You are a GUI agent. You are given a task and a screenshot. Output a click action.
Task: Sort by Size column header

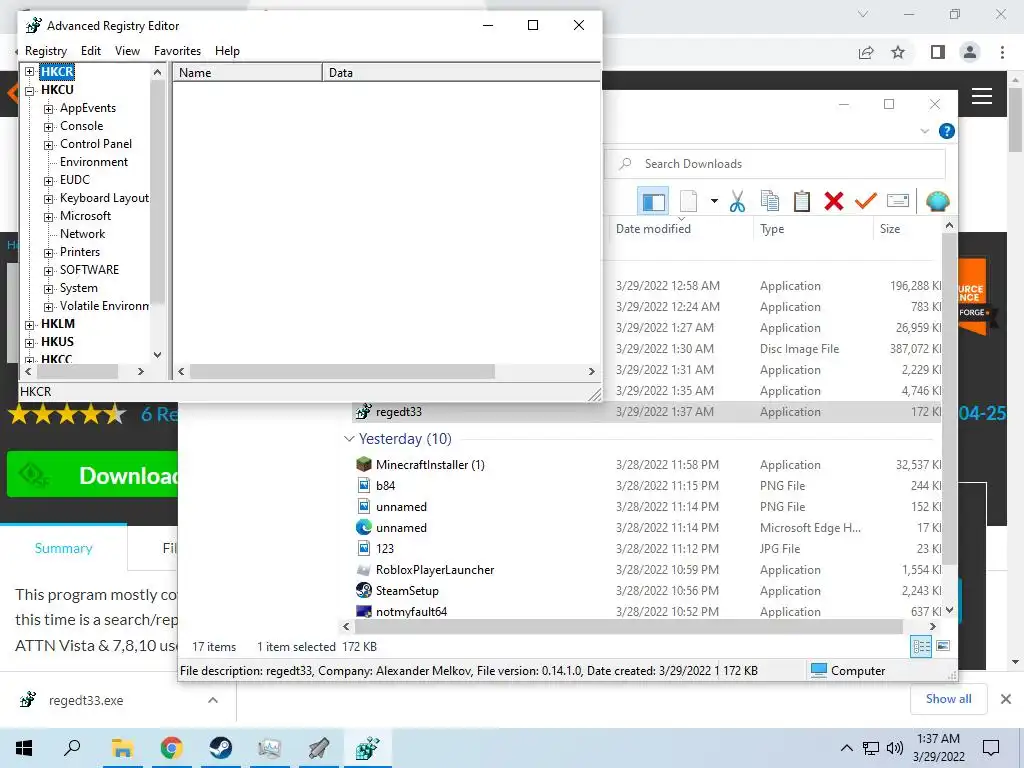coord(906,229)
